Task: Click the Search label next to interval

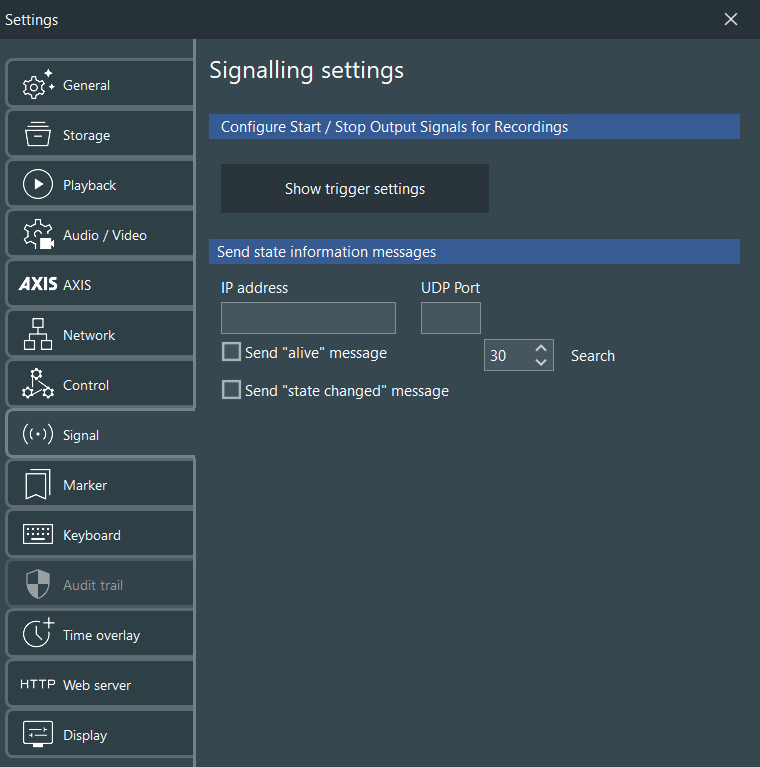Action: [593, 356]
